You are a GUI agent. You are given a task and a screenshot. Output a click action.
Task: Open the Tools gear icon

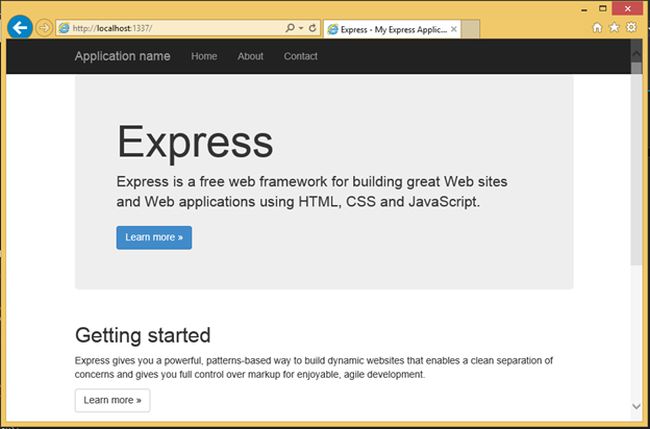coord(631,27)
